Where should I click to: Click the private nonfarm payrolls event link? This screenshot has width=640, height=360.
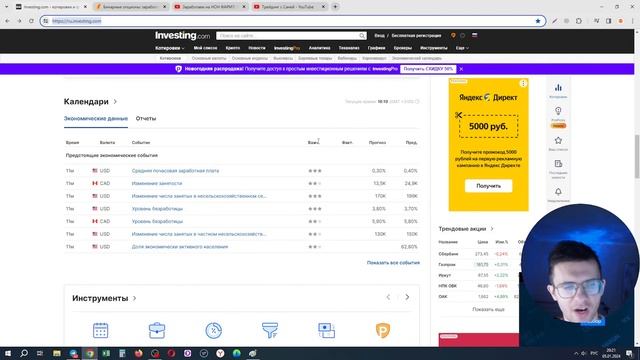coord(199,234)
